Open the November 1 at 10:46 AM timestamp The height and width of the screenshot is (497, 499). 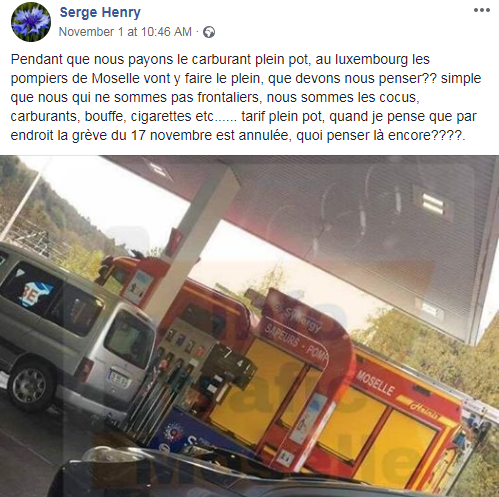click(125, 32)
